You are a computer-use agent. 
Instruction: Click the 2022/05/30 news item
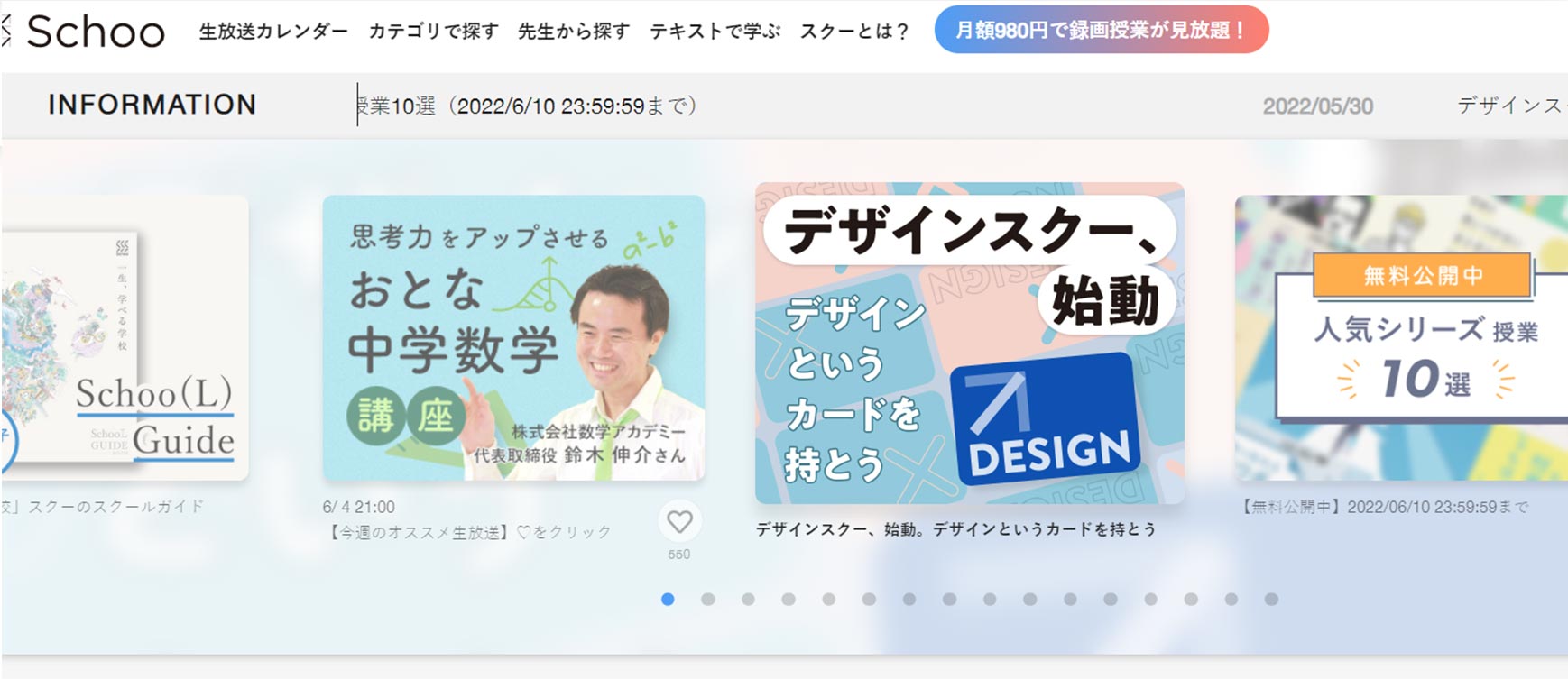1318,106
